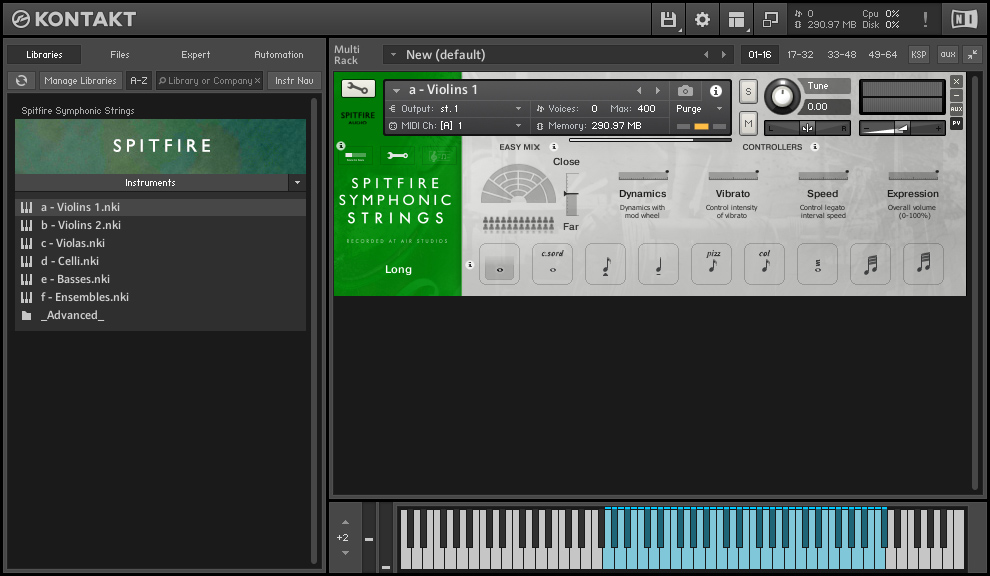Open the MIDI channel dropdown
This screenshot has height=576, width=990.
coord(518,126)
